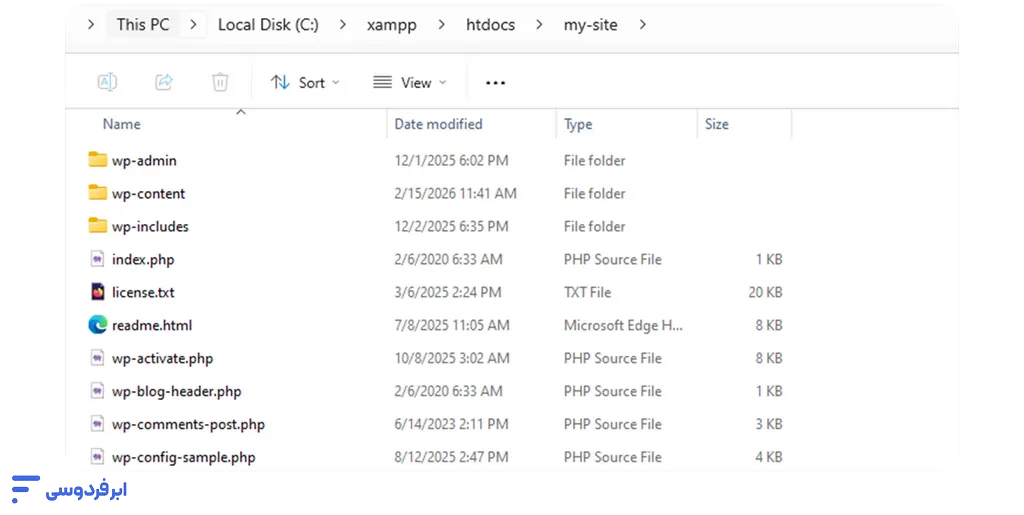The image size is (1024, 515).
Task: Expand chevron after Local Disk (C:)
Action: point(343,25)
